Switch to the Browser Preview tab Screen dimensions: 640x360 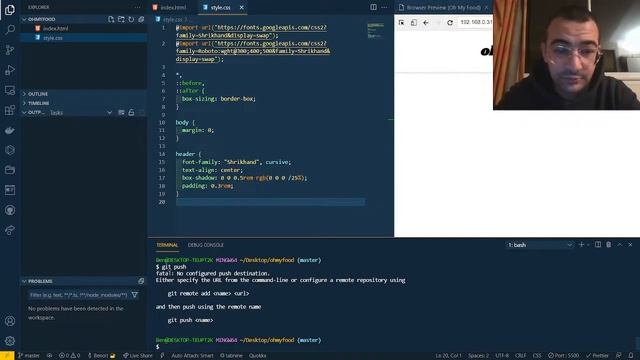click(443, 7)
